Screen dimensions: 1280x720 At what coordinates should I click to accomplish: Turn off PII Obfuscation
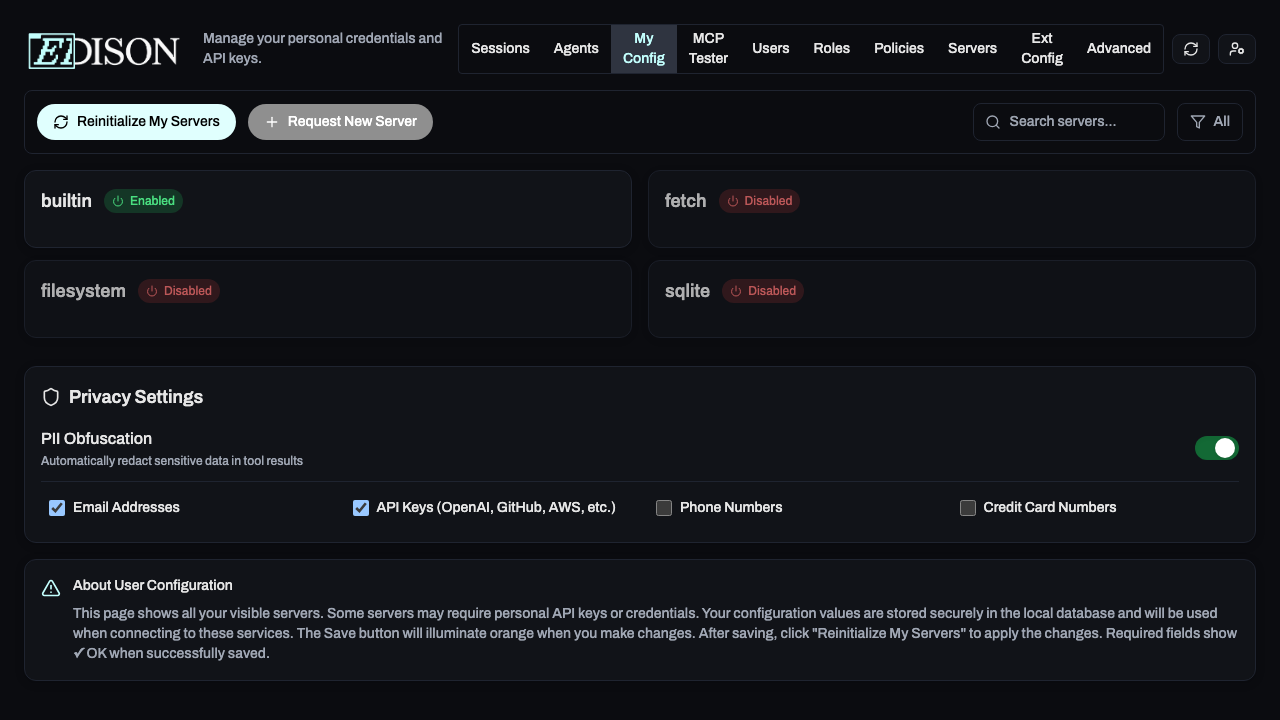point(1217,448)
